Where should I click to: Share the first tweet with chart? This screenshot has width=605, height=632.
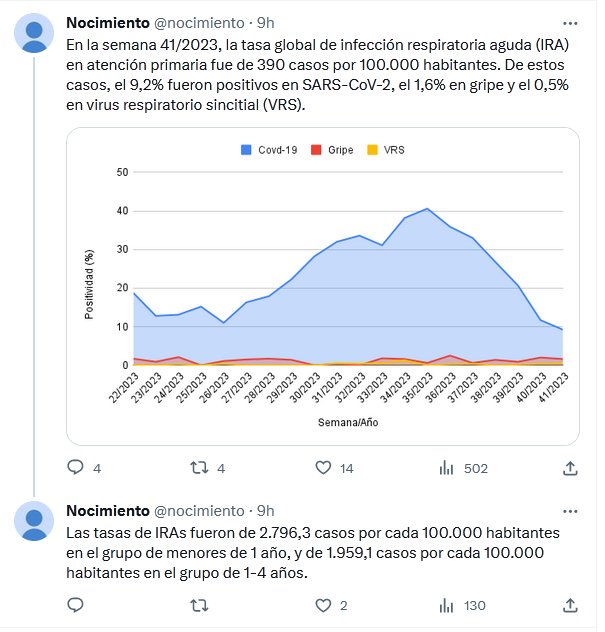point(570,467)
